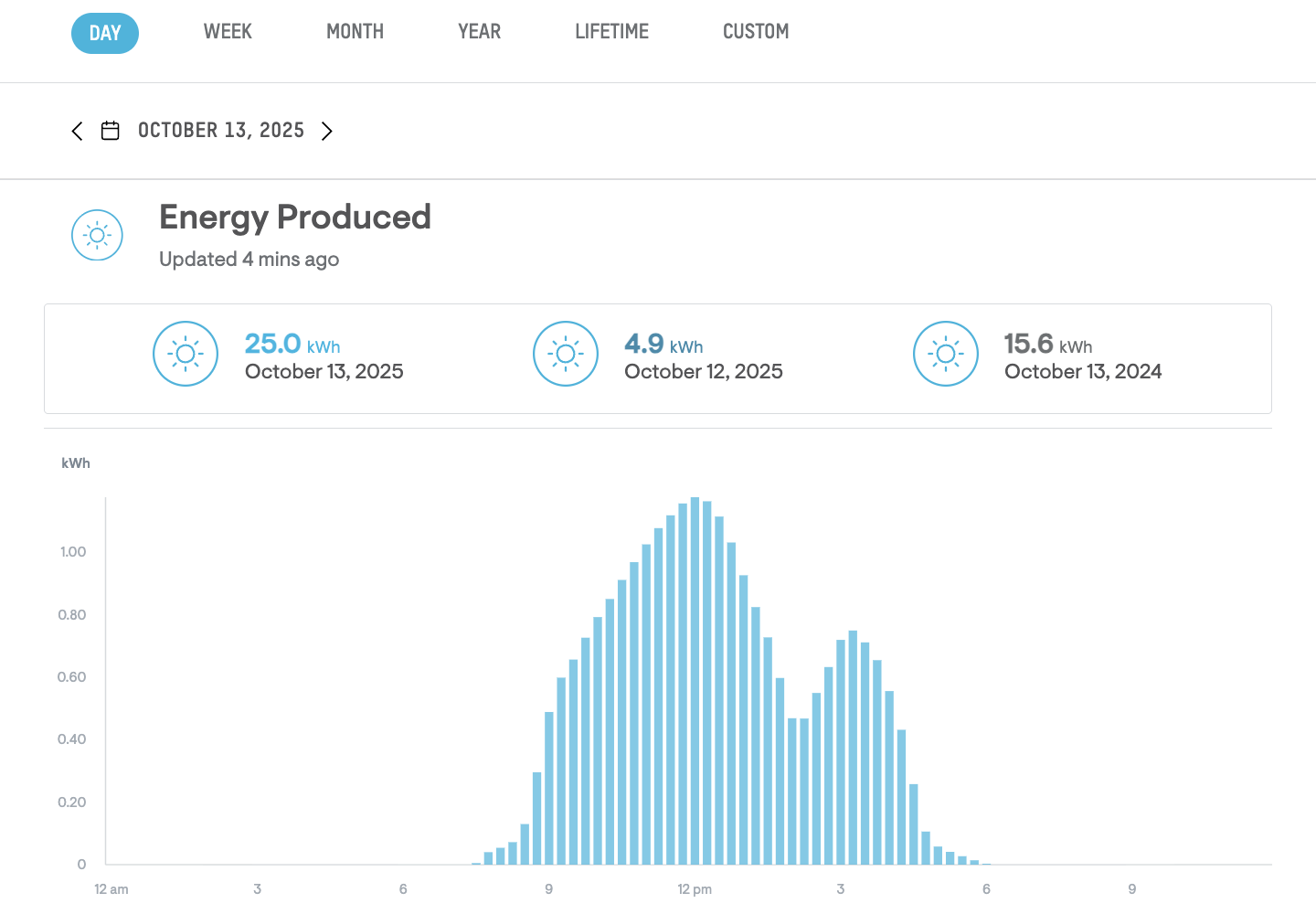Viewport: 1316px width, 914px height.
Task: Select the 25.0 kWh October 13, 2025 stat
Action: (324, 356)
